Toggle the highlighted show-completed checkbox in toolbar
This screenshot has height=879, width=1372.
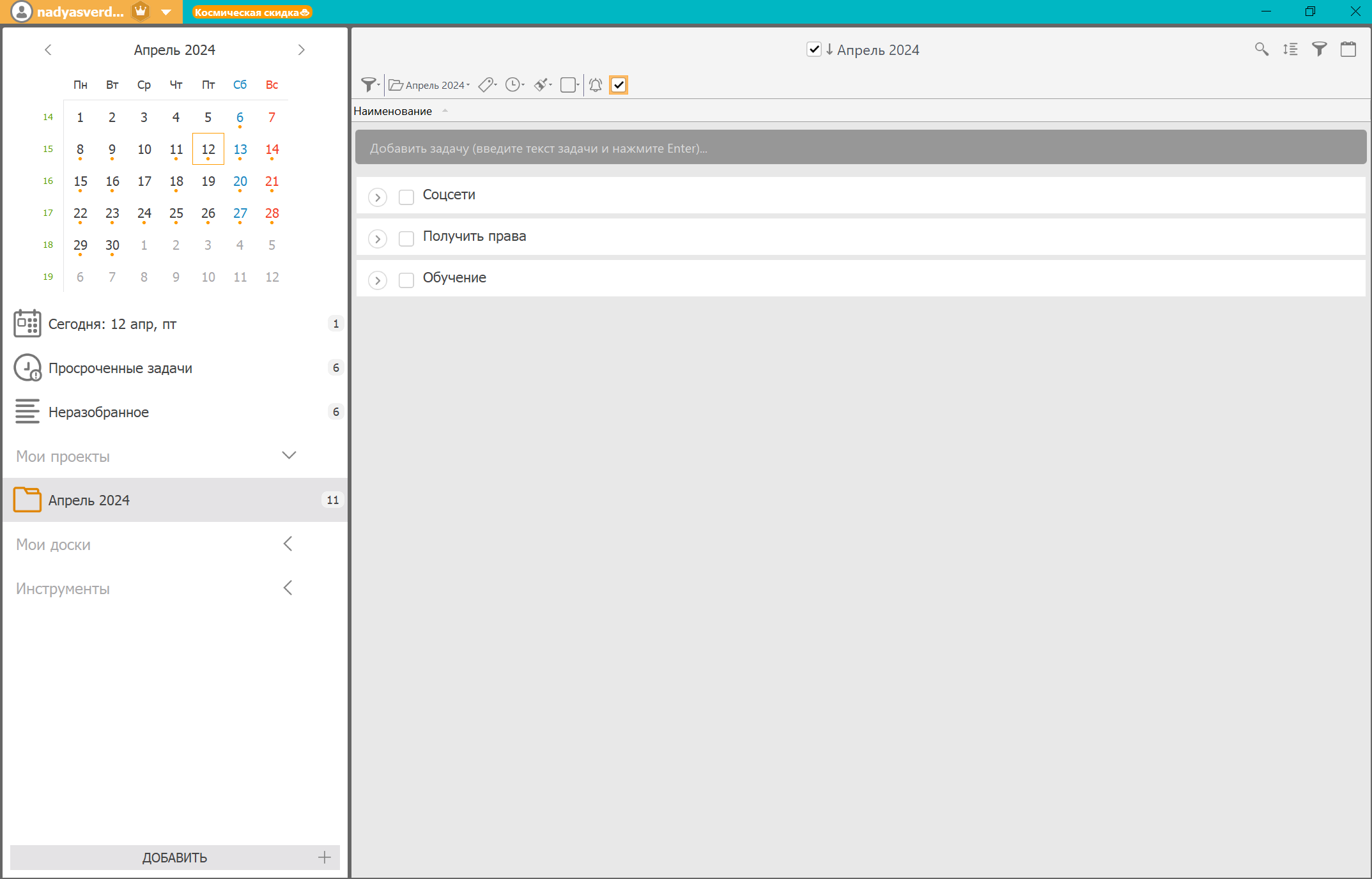pyautogui.click(x=619, y=85)
